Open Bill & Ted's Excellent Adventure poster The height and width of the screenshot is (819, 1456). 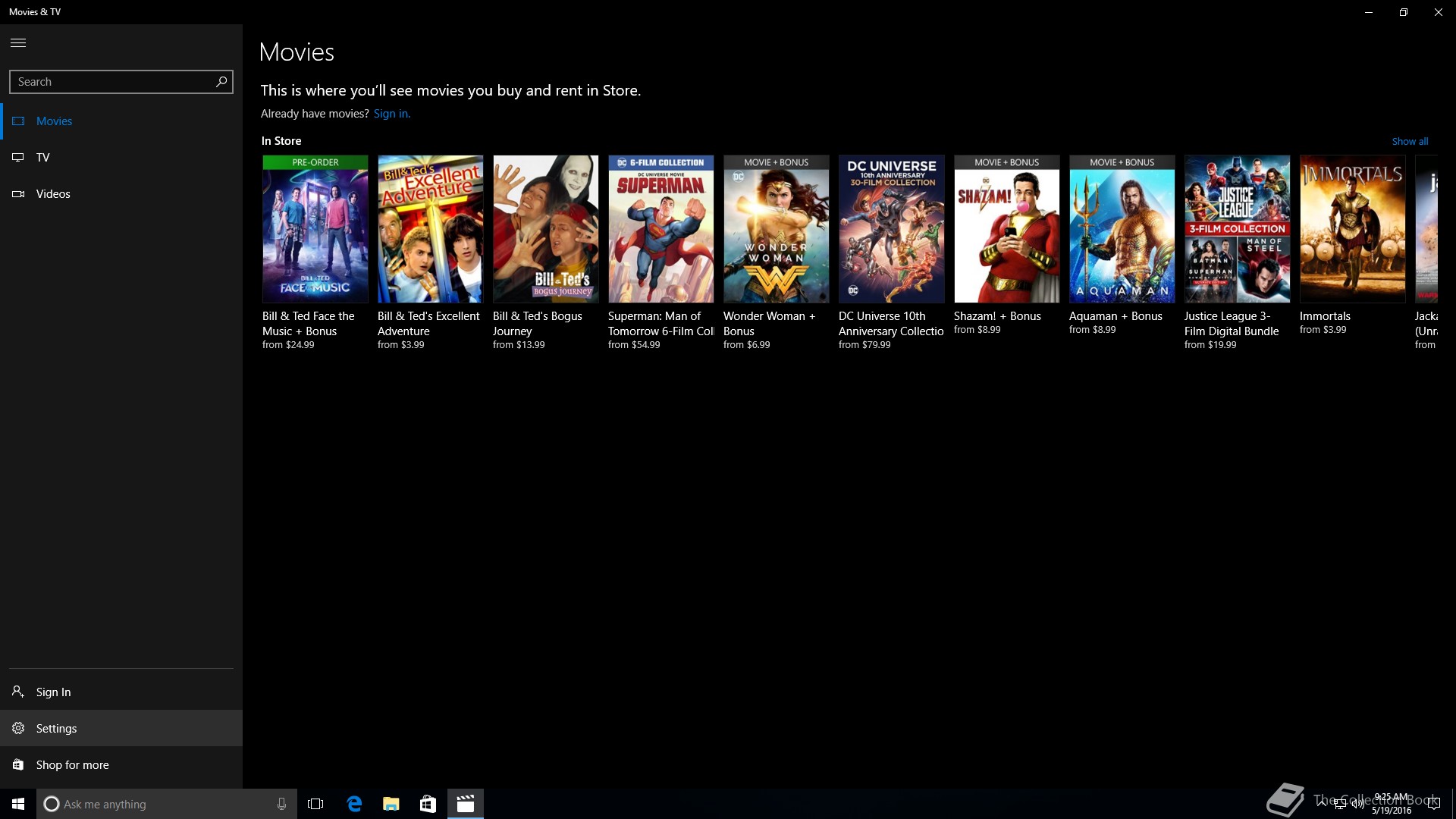(431, 229)
